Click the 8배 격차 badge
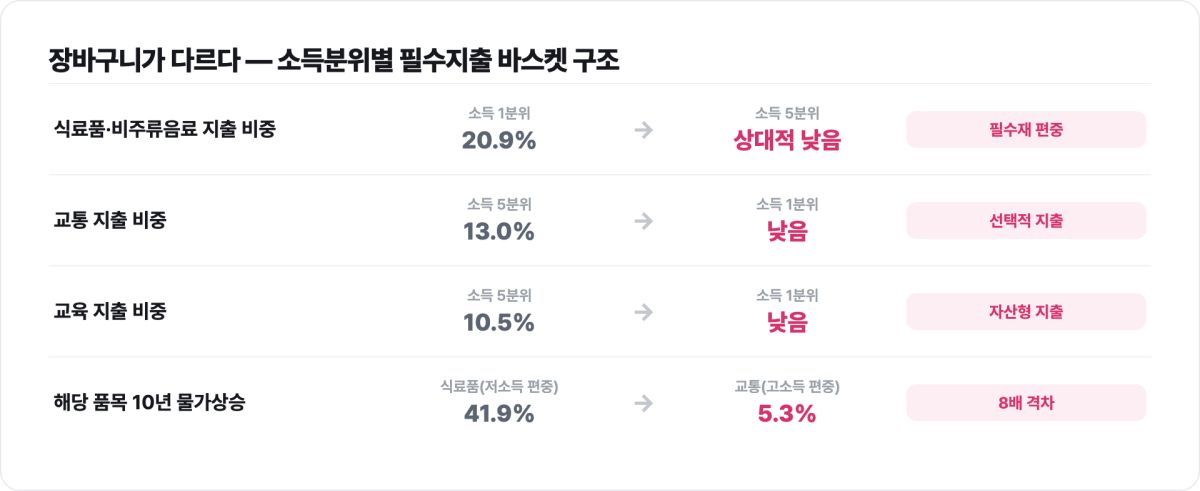Screen dimensions: 1200x491 point(1026,403)
